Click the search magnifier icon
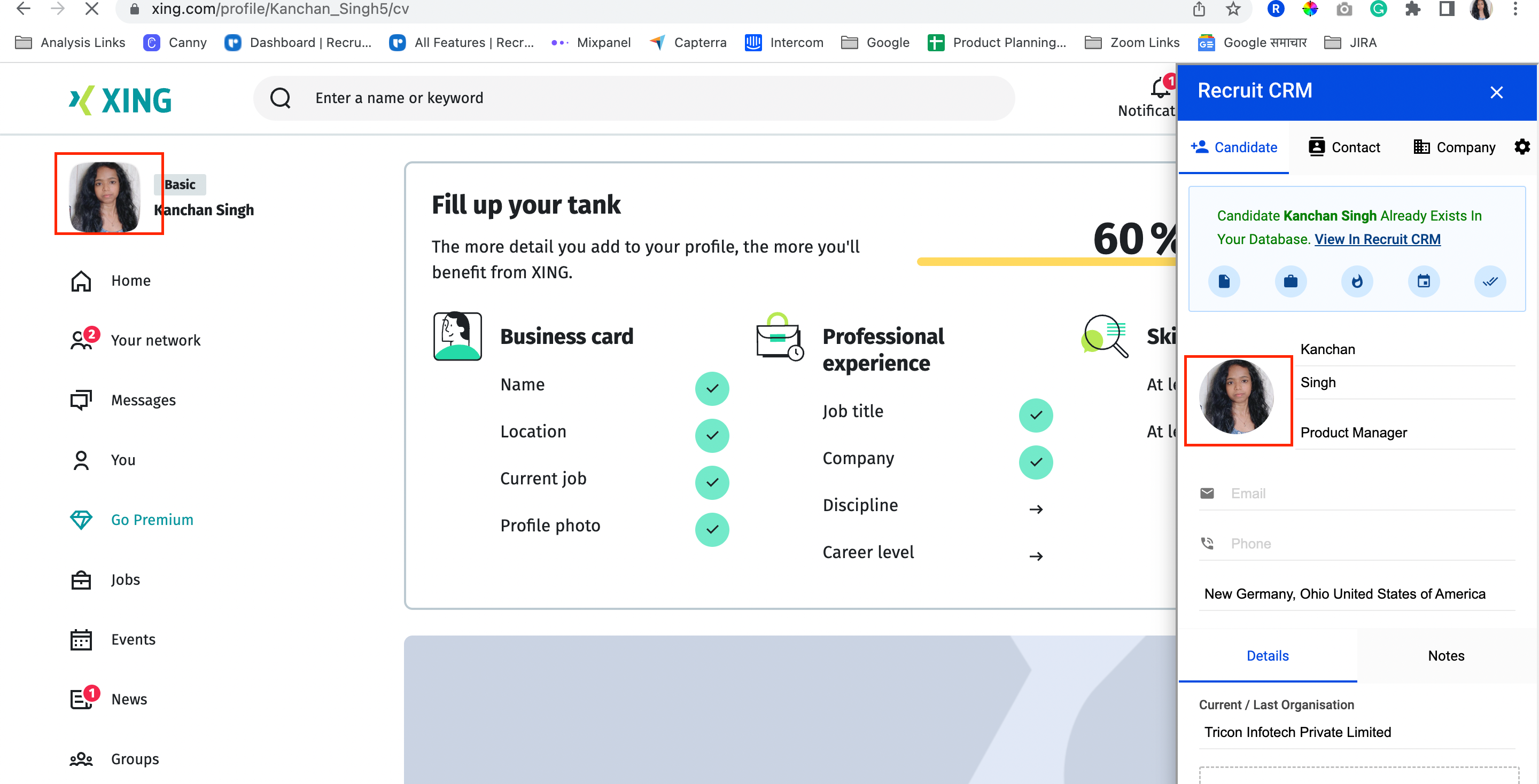This screenshot has width=1539, height=784. pos(280,97)
